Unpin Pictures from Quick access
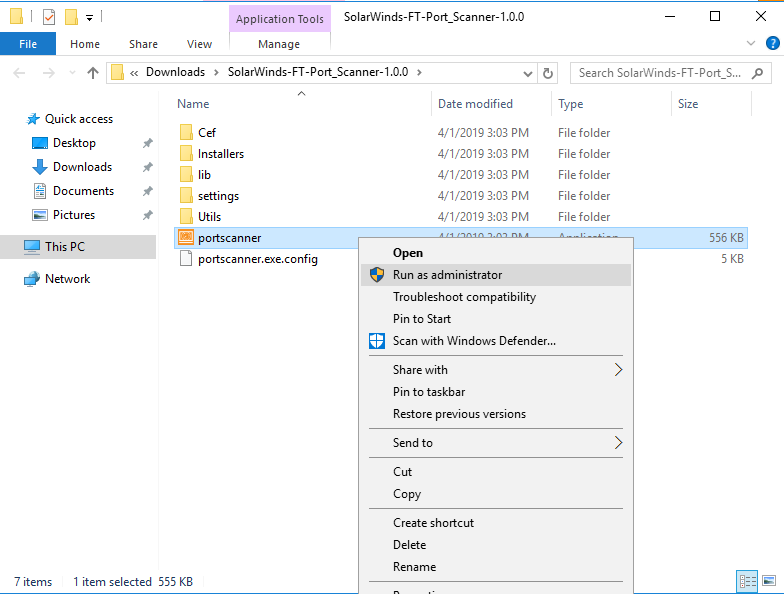The image size is (784, 594). (148, 215)
